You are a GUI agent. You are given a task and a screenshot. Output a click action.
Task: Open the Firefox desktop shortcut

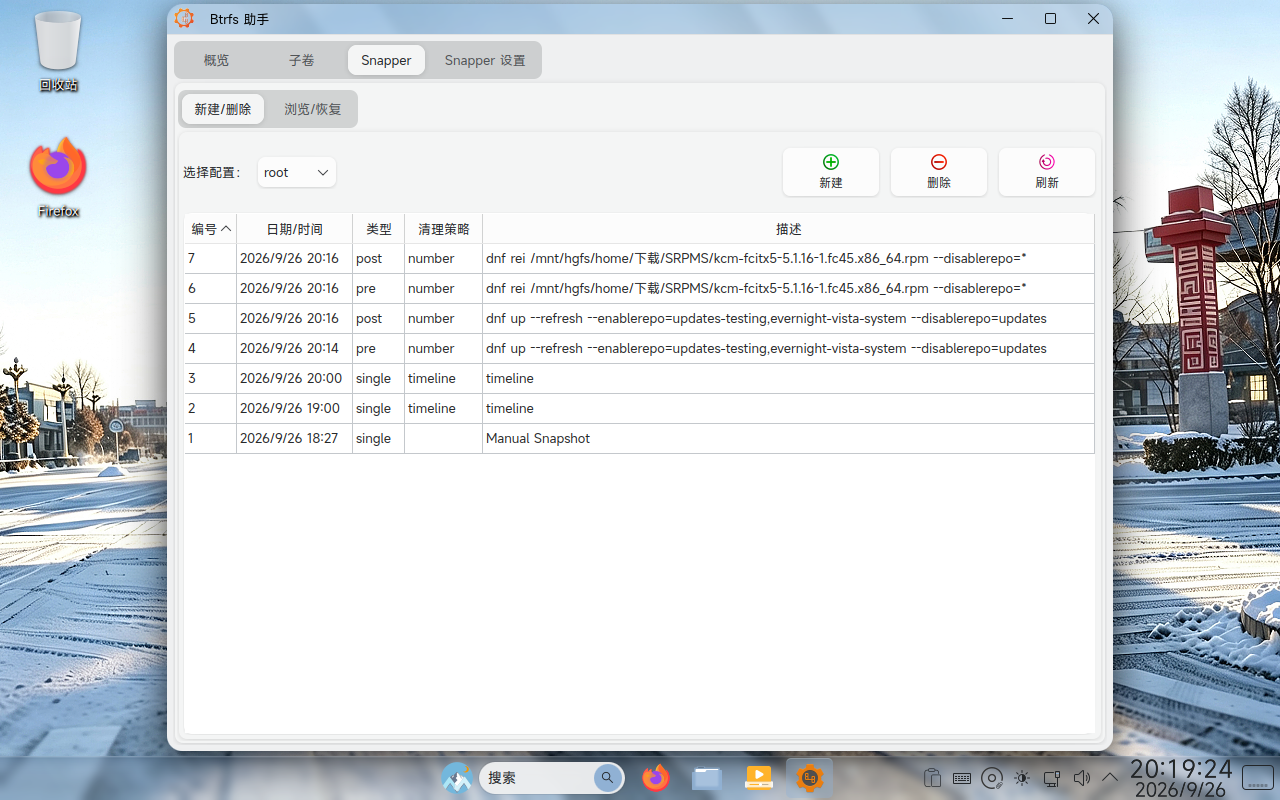(58, 178)
